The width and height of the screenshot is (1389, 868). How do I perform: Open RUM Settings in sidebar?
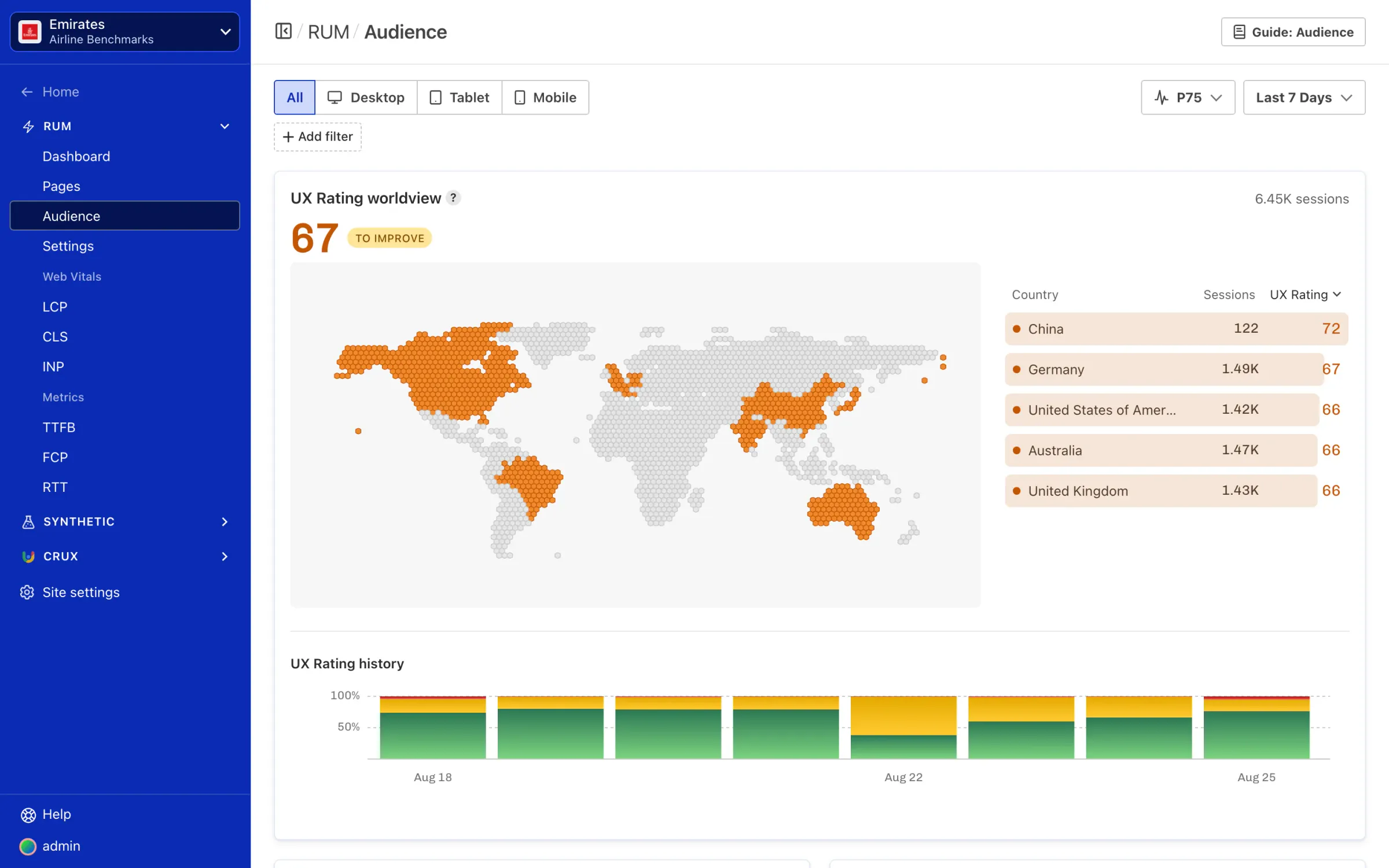[x=68, y=246]
